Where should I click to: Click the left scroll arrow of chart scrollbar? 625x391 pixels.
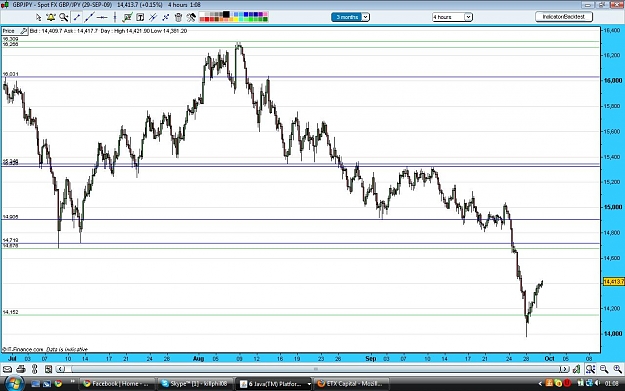coord(61,369)
